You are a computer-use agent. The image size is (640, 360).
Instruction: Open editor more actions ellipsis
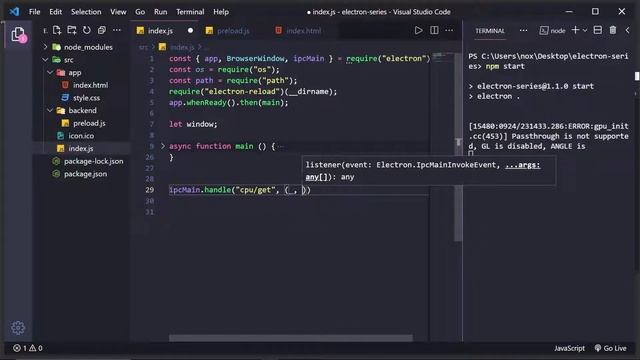[449, 30]
